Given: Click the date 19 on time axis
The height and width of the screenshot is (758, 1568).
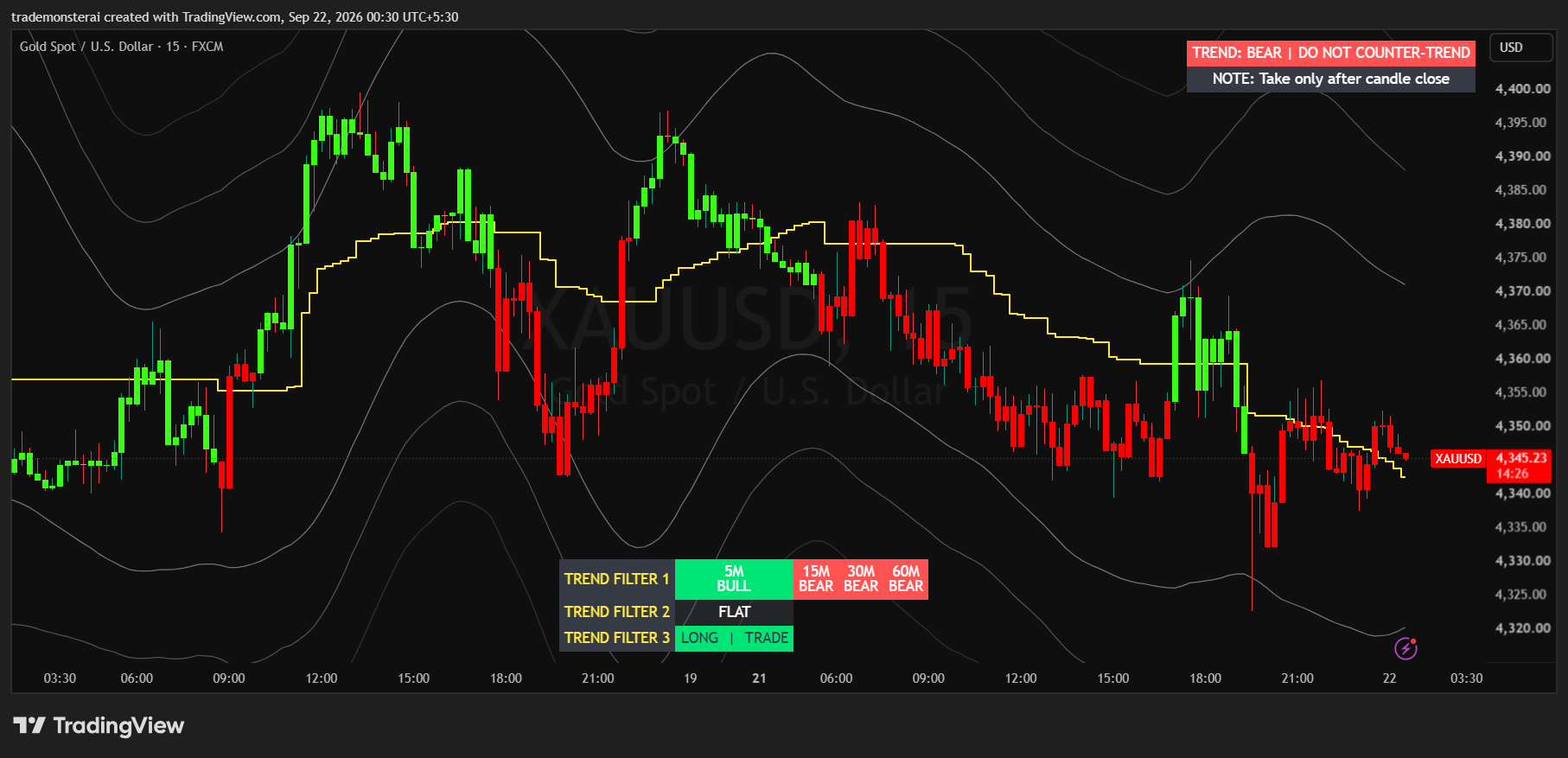Looking at the screenshot, I should [690, 678].
